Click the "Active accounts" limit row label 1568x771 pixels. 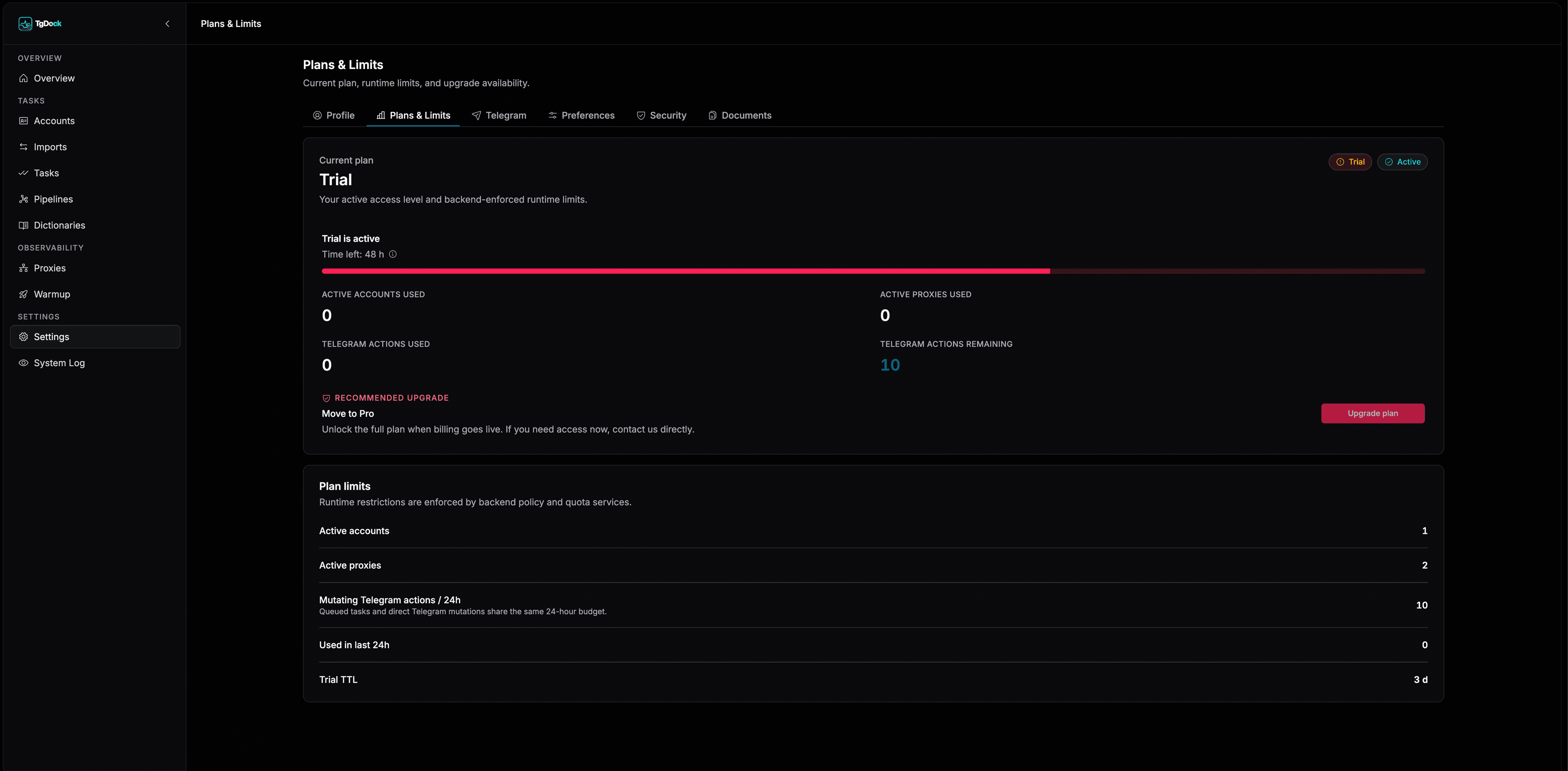(354, 531)
